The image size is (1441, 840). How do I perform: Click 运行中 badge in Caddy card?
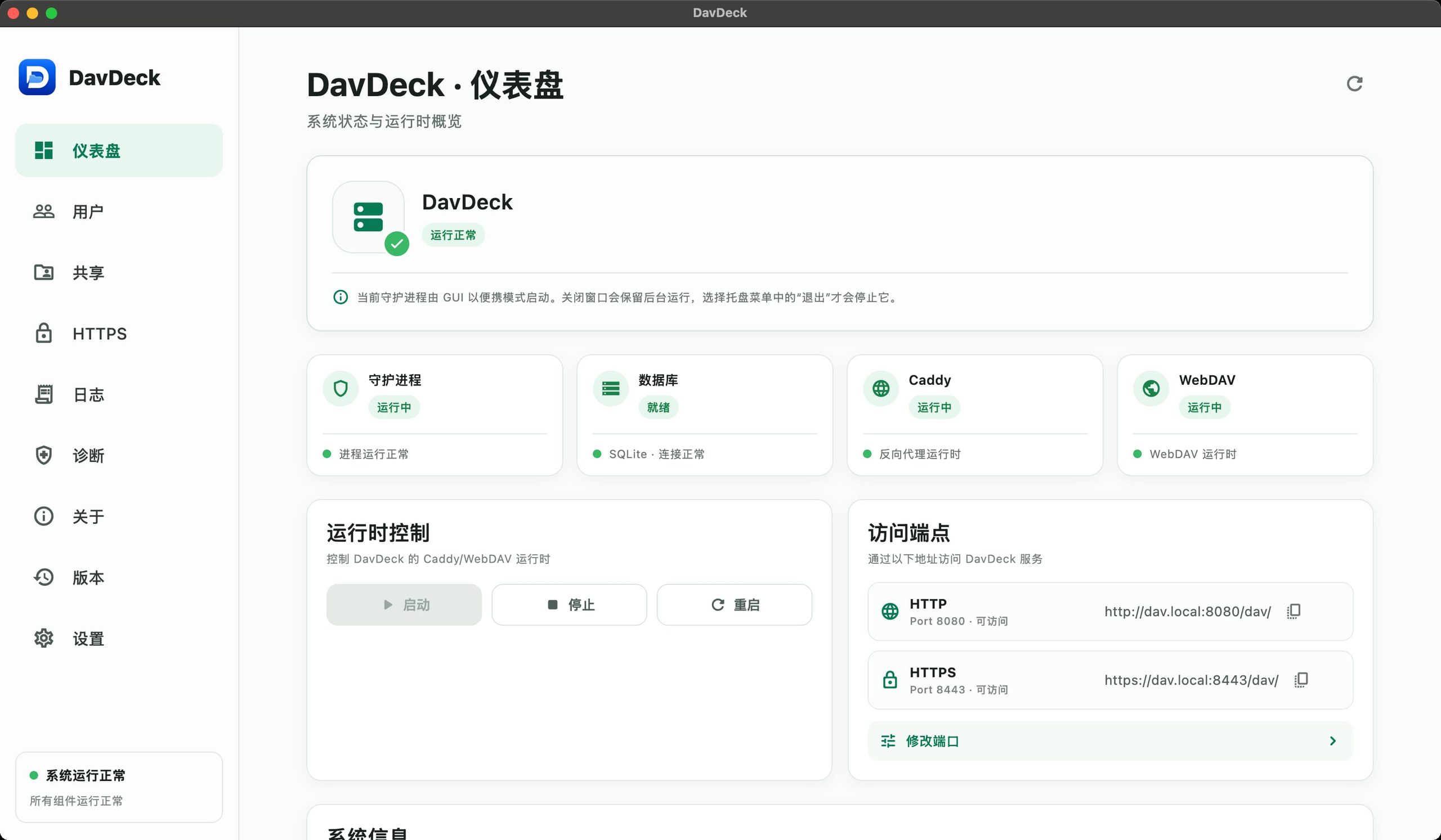click(934, 407)
